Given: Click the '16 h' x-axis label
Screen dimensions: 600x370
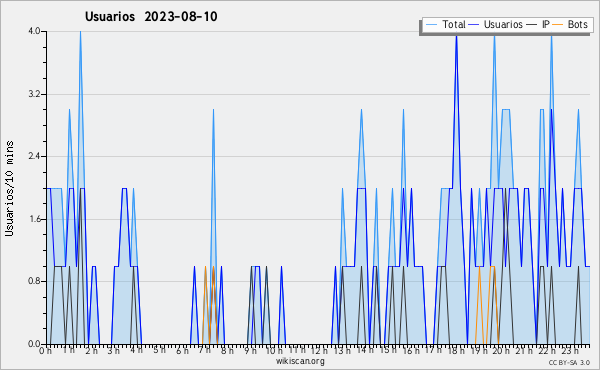Looking at the screenshot, I should click(x=411, y=351).
